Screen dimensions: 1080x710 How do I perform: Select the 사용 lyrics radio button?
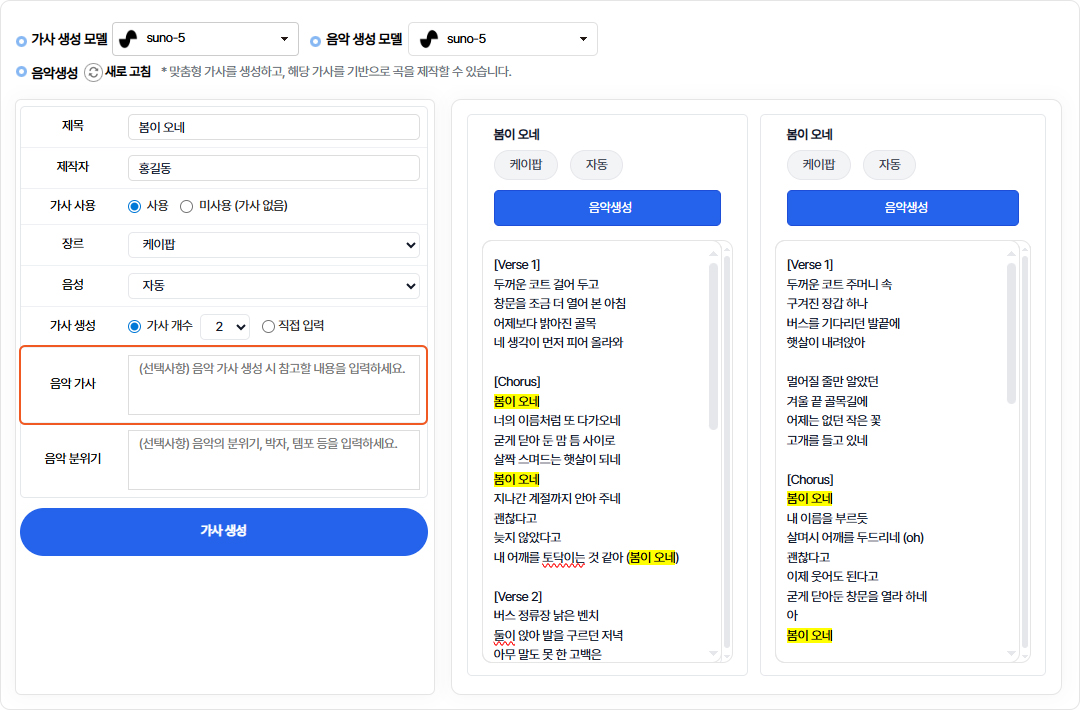[135, 206]
